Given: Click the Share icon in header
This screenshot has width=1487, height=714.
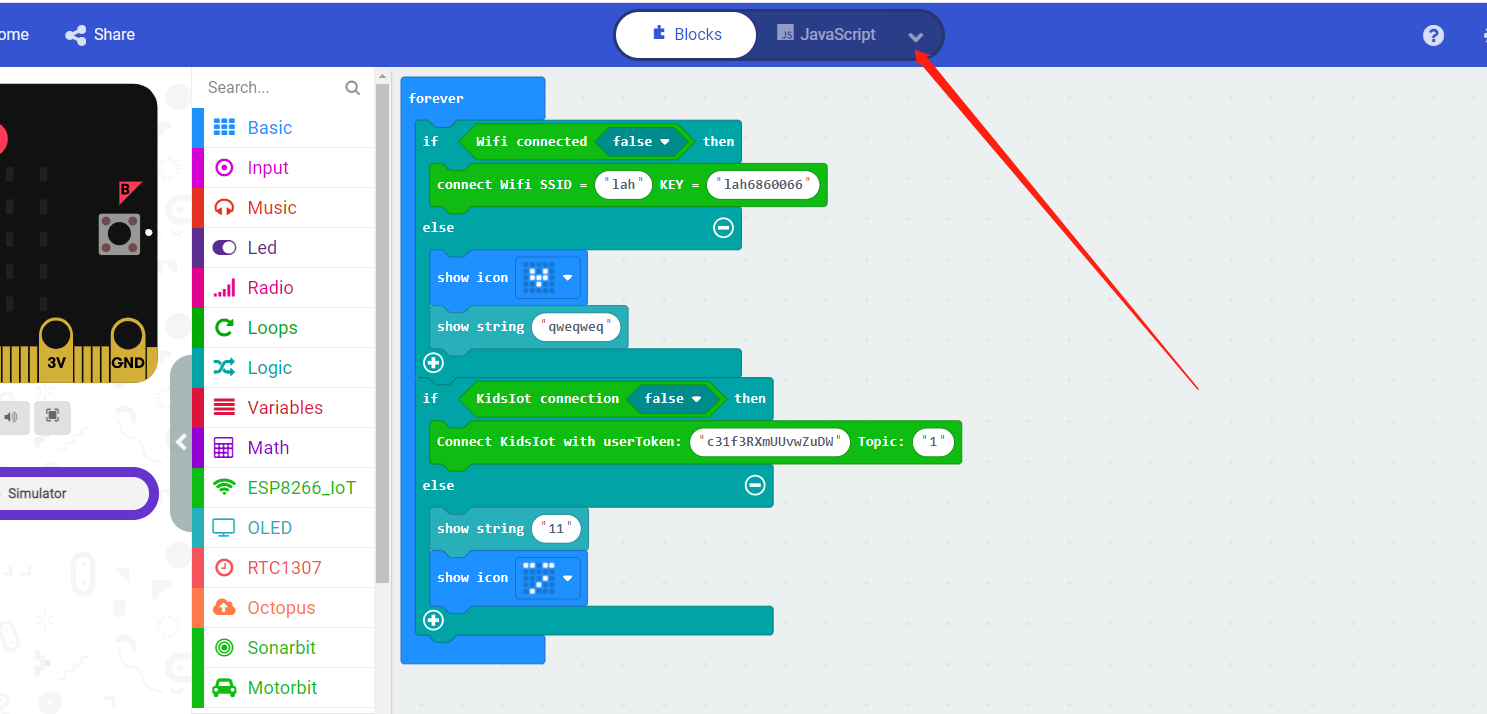Looking at the screenshot, I should (76, 35).
